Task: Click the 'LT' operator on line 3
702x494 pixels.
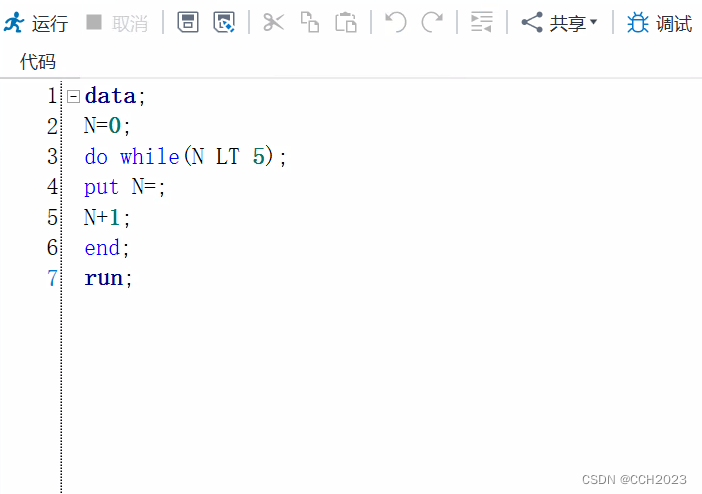Action: (227, 156)
